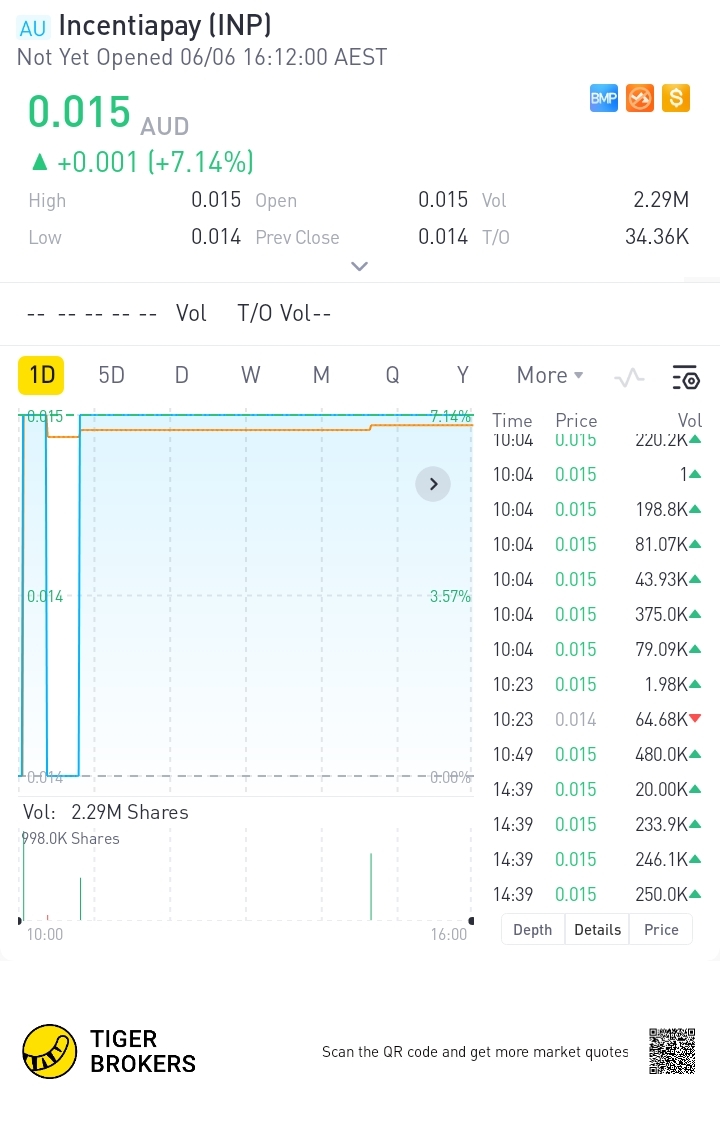Click the right end handle of the volume timeline
This screenshot has height=1142, width=720.
472,920
